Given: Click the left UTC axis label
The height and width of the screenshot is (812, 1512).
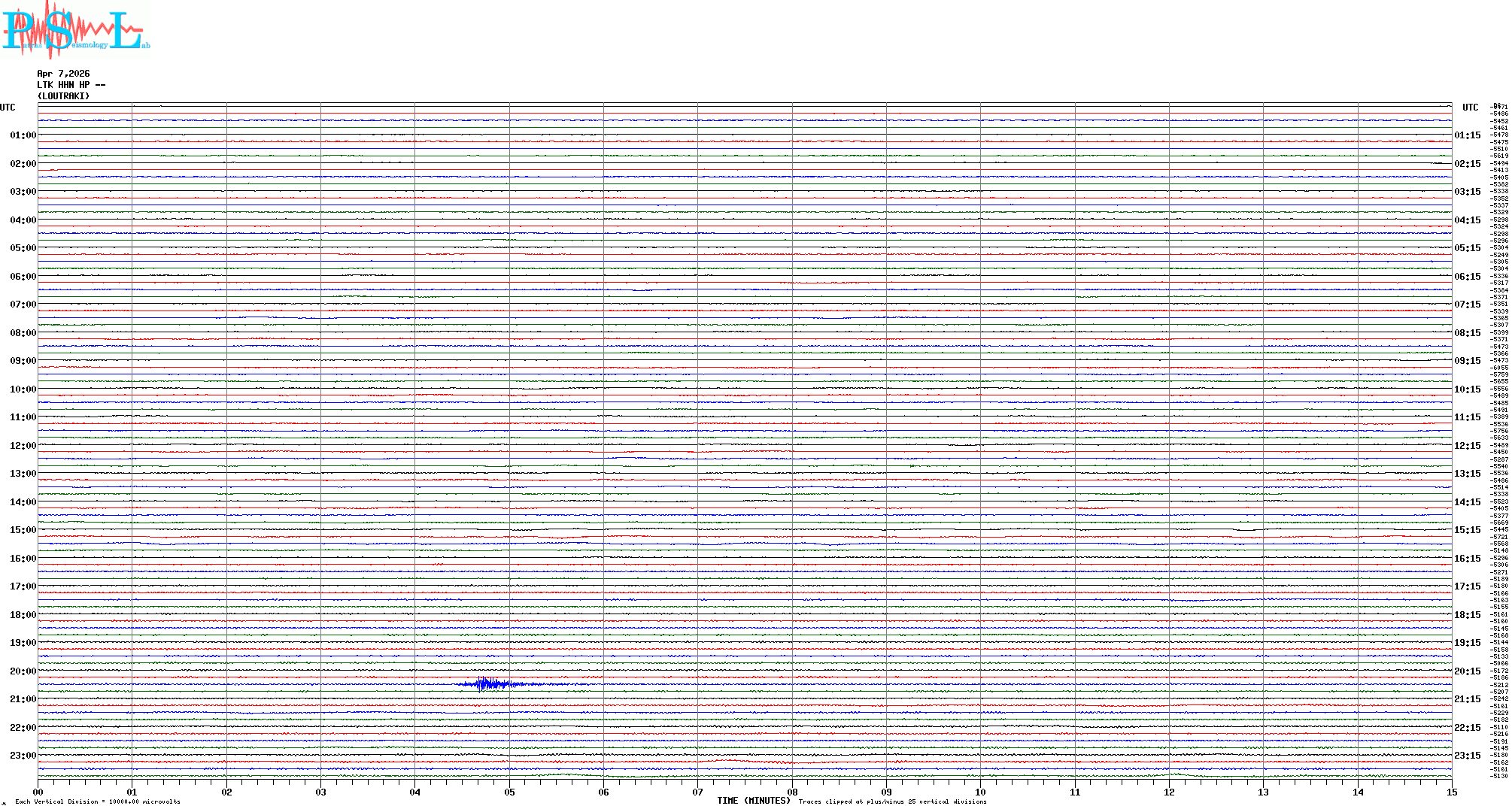Looking at the screenshot, I should [8, 108].
